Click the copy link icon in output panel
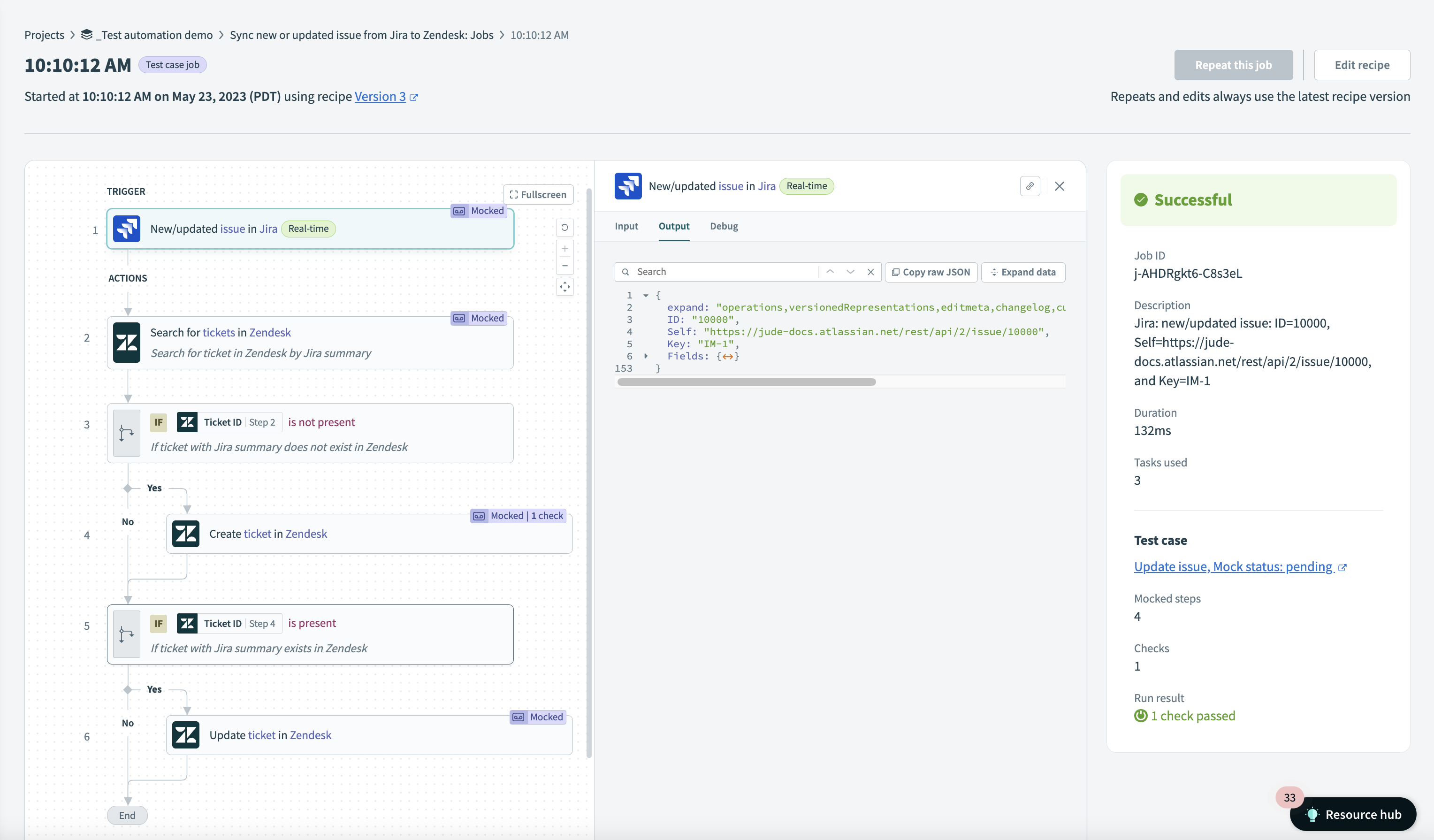 point(1030,185)
